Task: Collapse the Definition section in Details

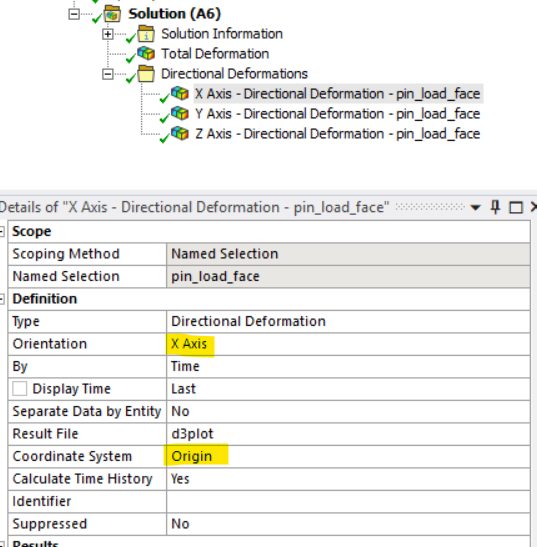Action: click(x=2, y=299)
